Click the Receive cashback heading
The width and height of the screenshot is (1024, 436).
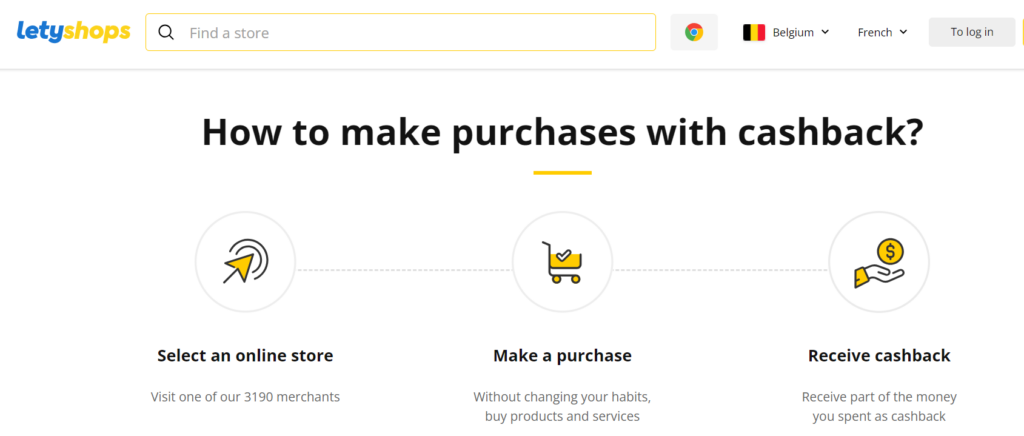879,356
